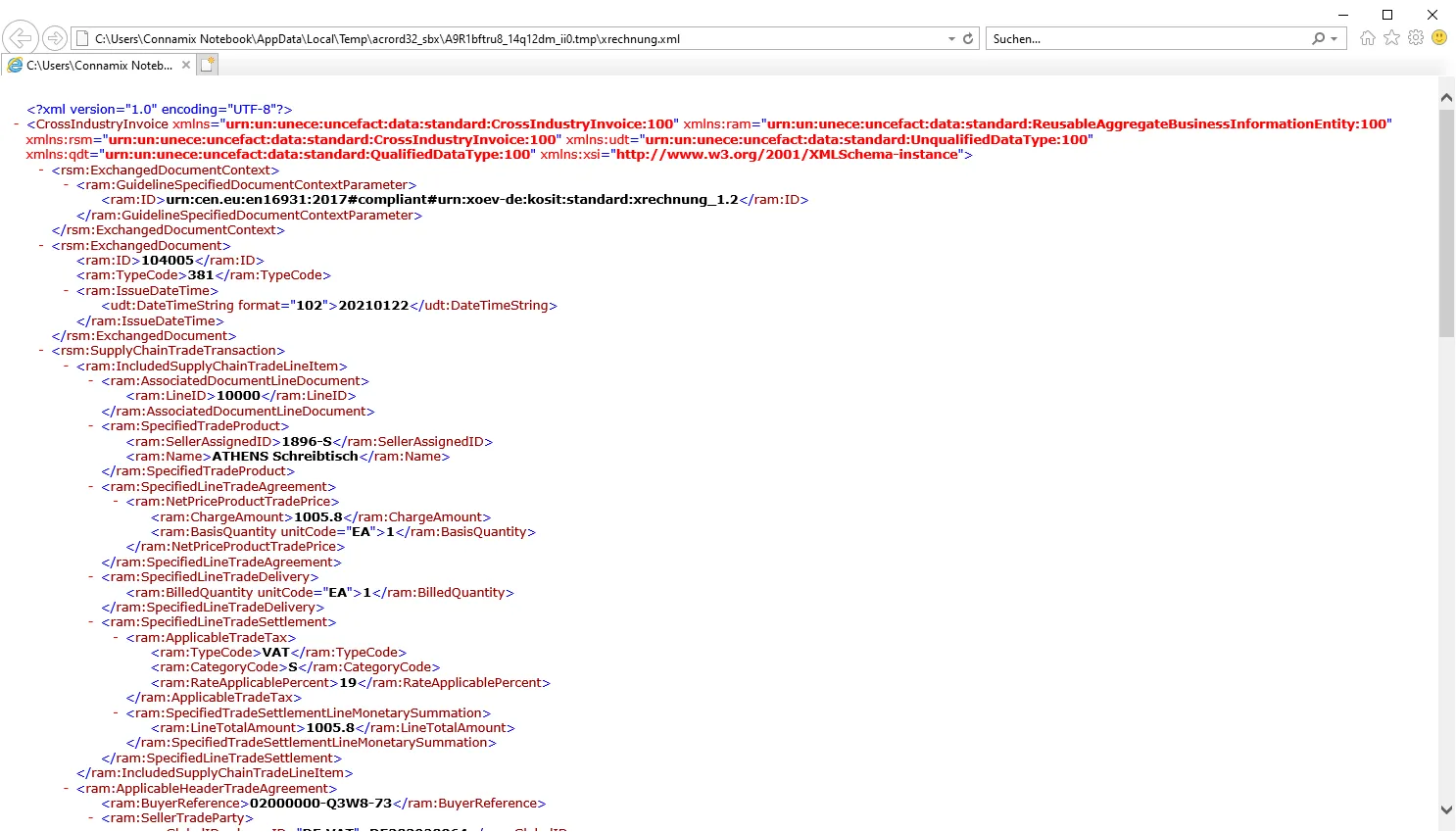Click the smiley feedback icon

coord(1439,38)
